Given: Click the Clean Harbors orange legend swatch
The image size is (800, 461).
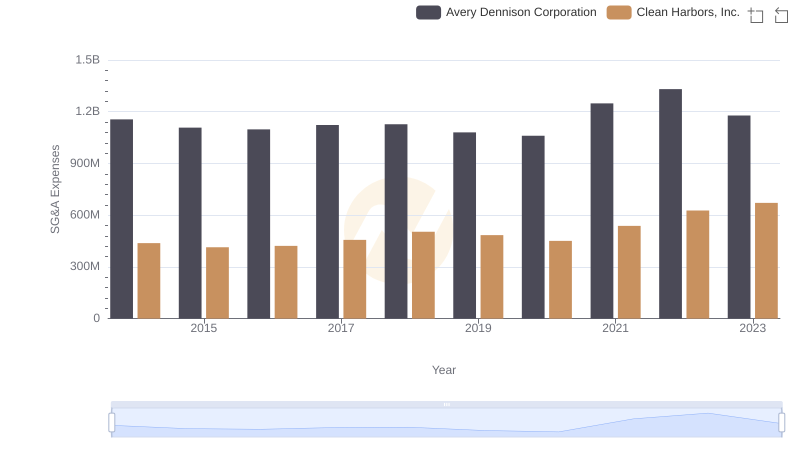Looking at the screenshot, I should pyautogui.click(x=619, y=12).
